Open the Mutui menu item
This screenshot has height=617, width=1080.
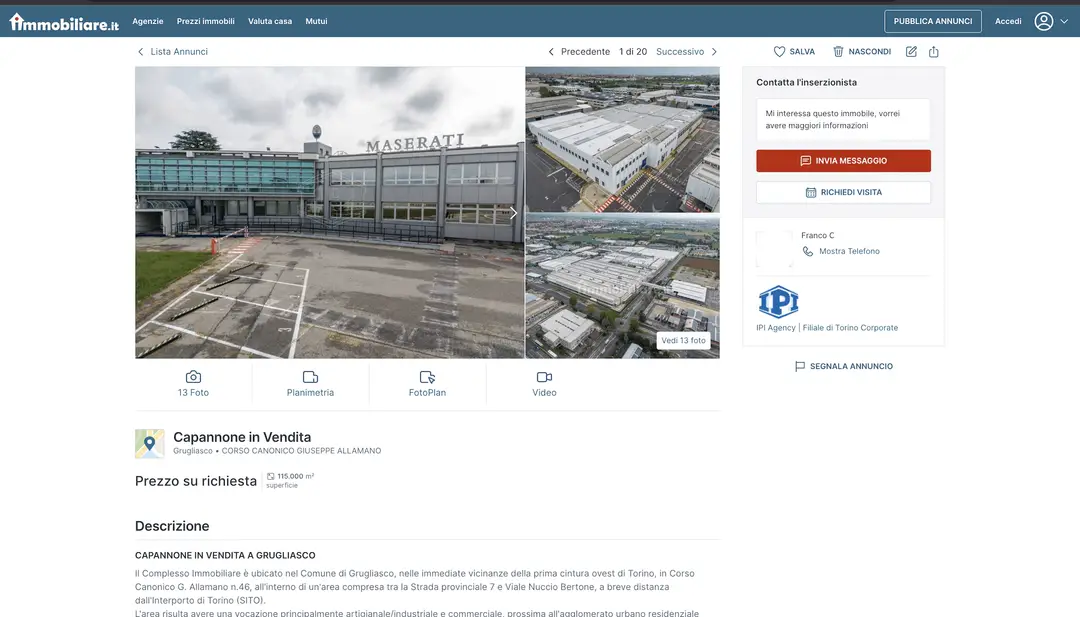[316, 21]
